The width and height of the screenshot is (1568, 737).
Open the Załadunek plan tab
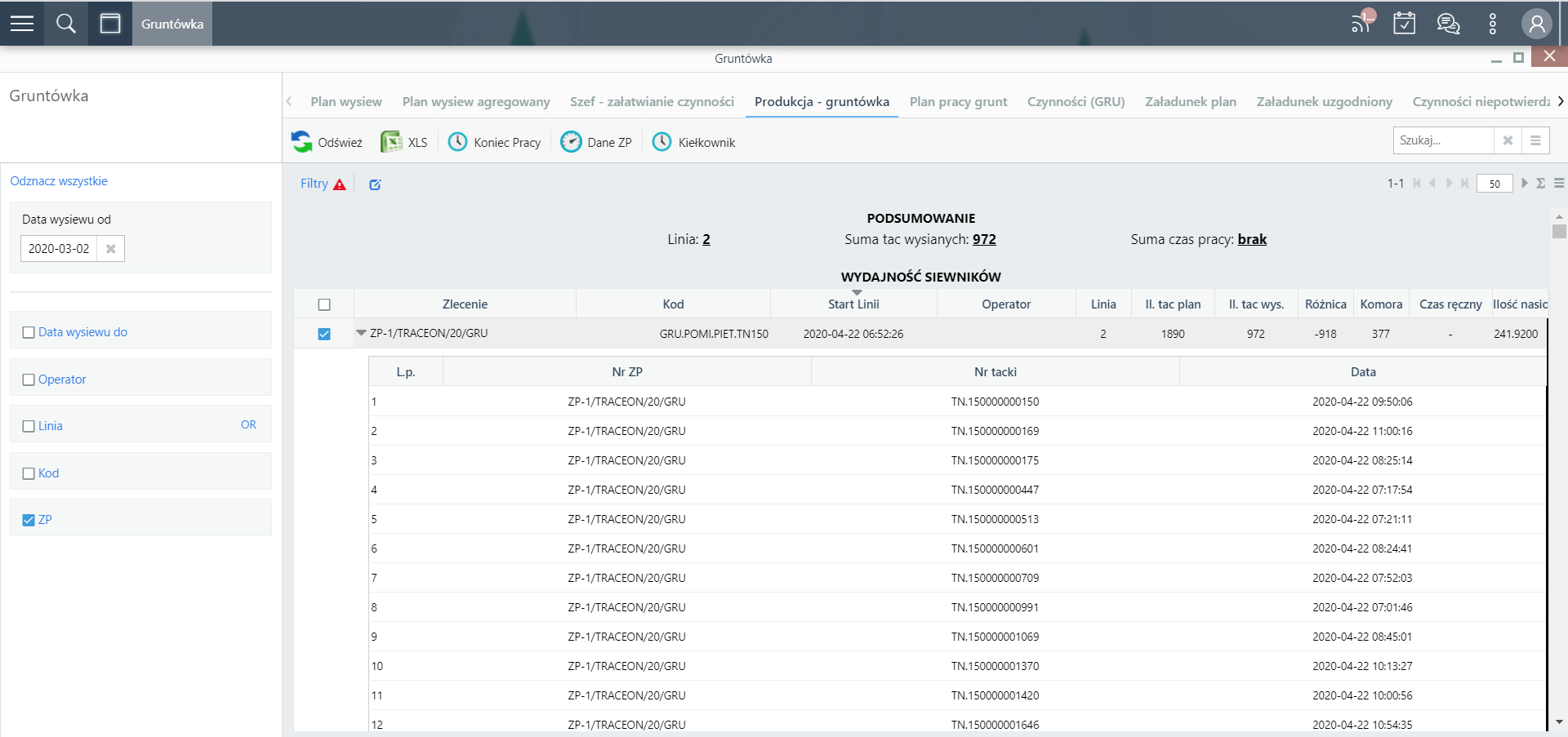click(1191, 102)
